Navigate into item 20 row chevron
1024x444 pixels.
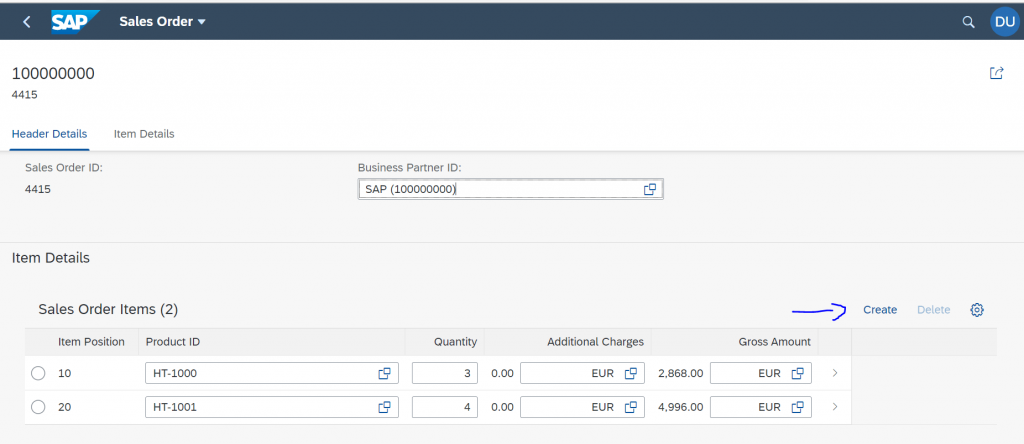click(835, 407)
